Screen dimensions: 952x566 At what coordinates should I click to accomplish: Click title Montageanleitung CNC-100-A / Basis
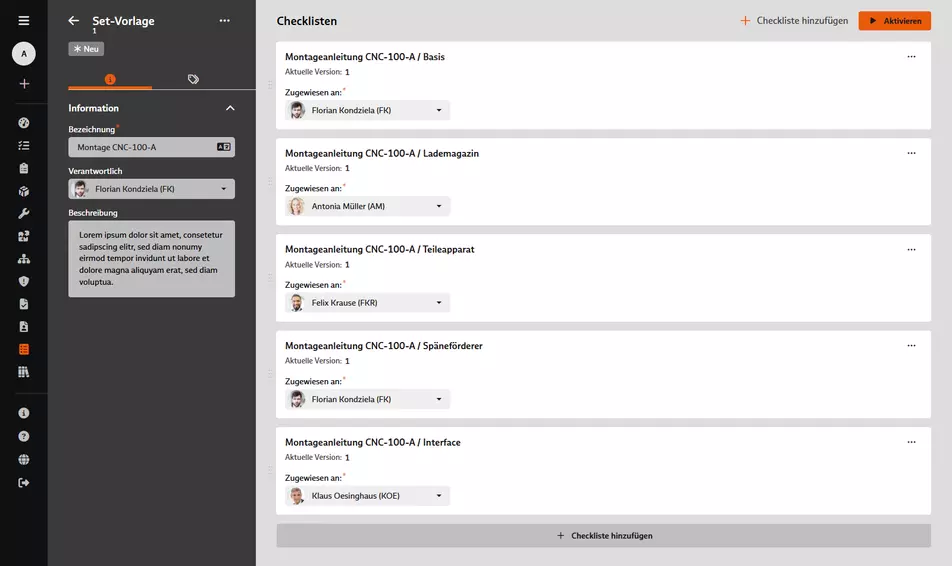tap(365, 56)
